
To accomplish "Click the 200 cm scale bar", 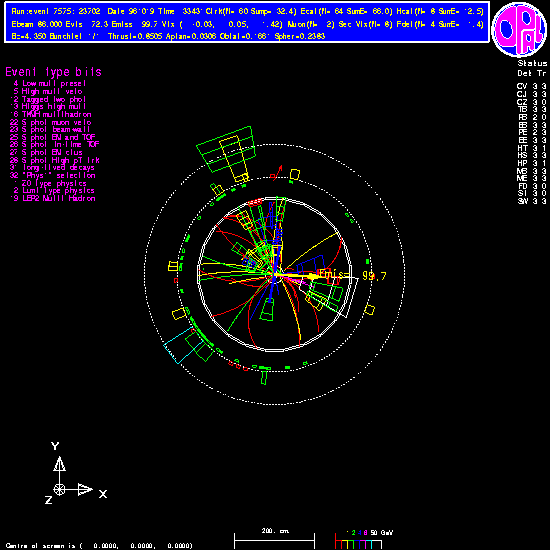I will [x=274, y=538].
